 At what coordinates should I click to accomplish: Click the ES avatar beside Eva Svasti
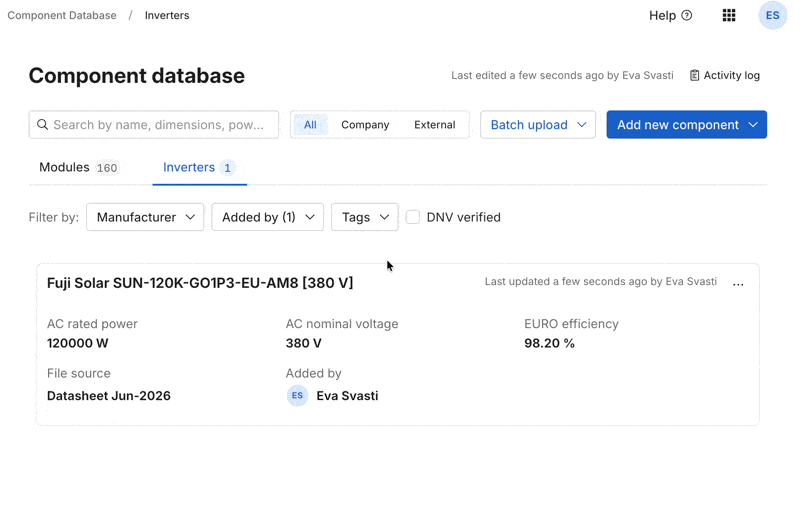(x=297, y=396)
